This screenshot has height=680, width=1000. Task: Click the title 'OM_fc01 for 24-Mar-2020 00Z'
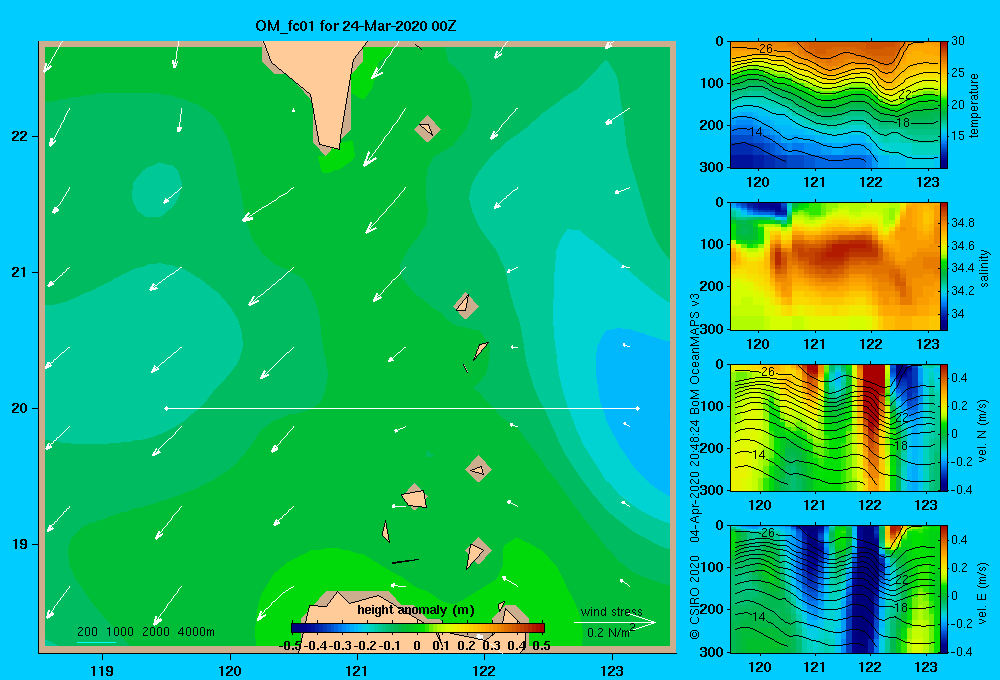(x=356, y=26)
